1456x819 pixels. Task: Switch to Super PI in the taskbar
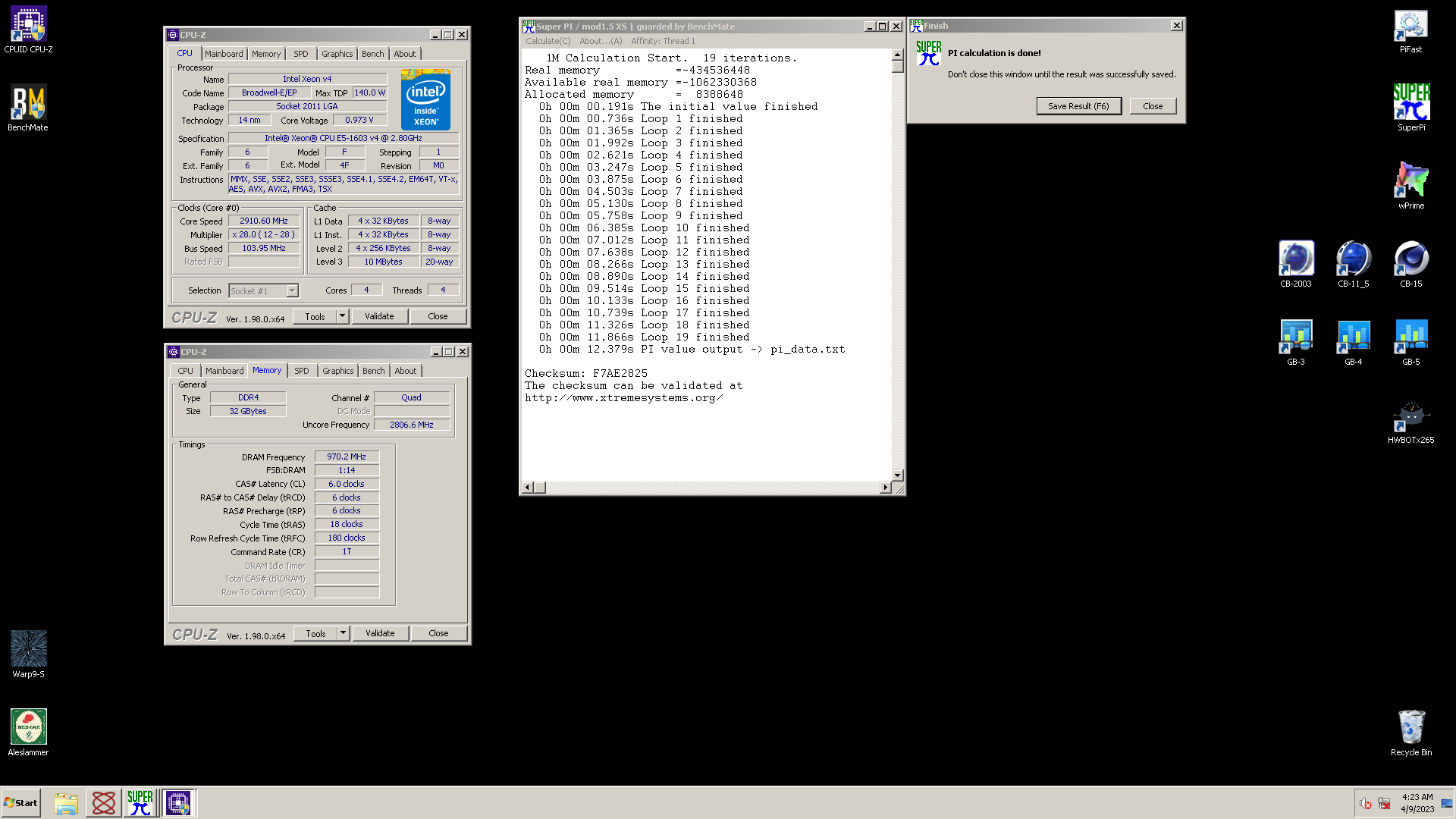click(x=140, y=803)
